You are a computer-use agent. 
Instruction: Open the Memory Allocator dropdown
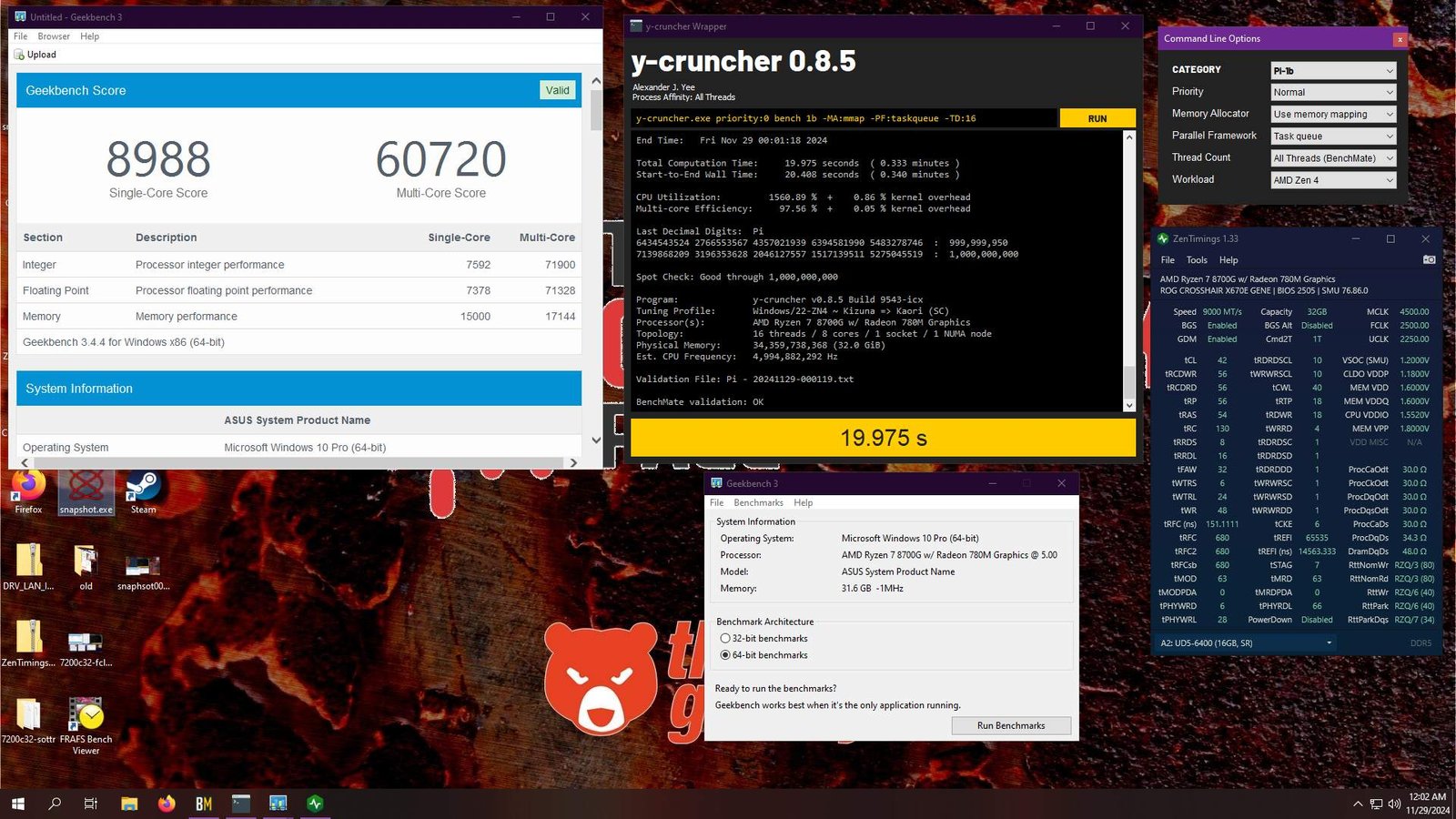coord(1333,114)
